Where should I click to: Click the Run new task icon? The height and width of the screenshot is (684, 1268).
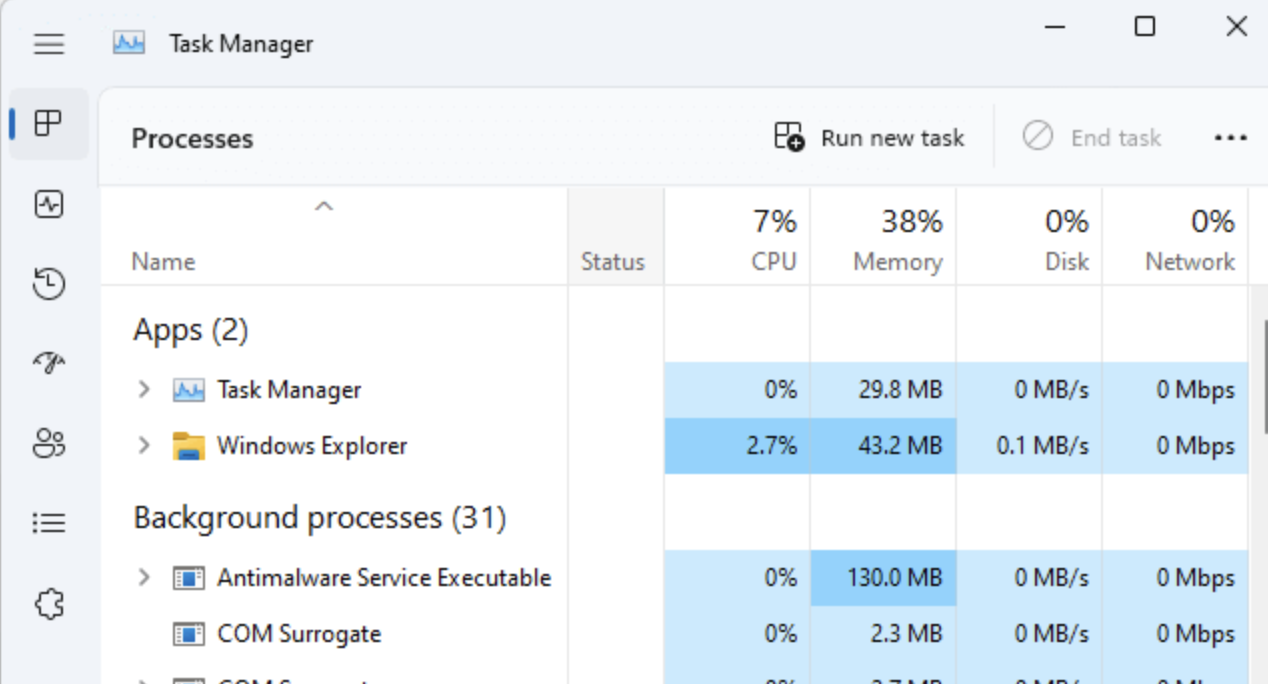[790, 137]
